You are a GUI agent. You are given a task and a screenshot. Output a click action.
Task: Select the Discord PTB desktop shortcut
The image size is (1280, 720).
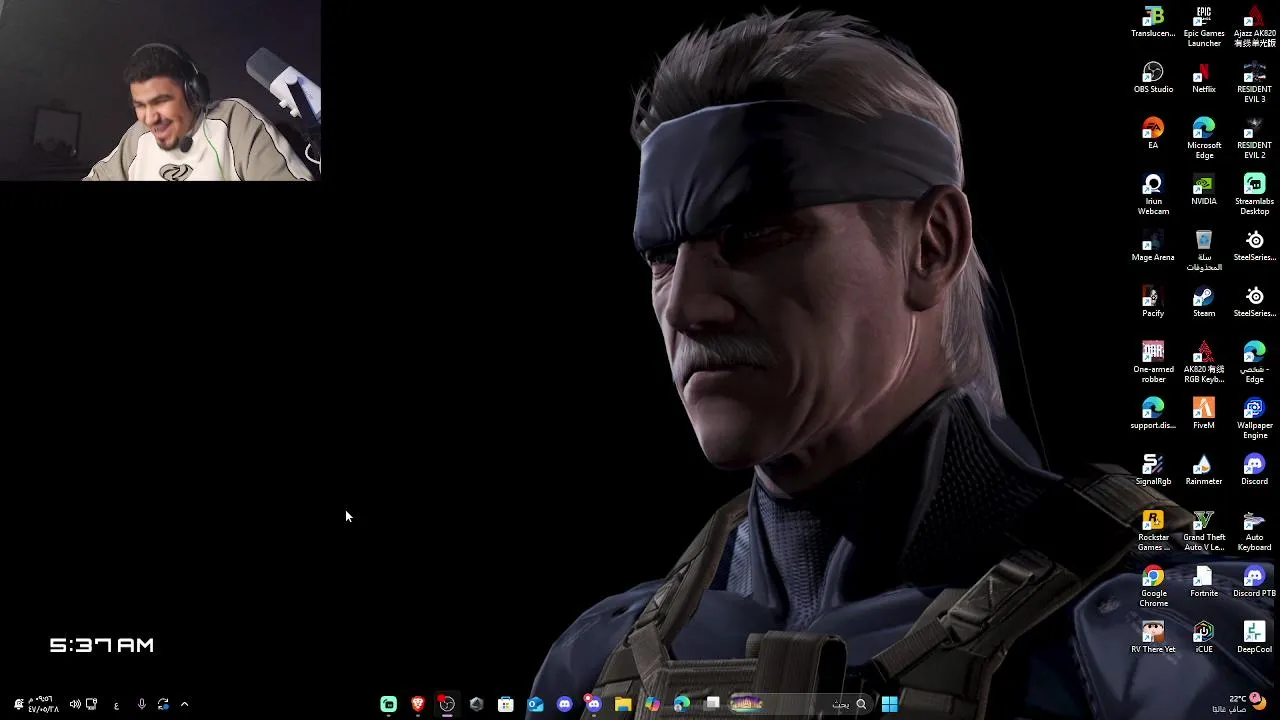1254,582
